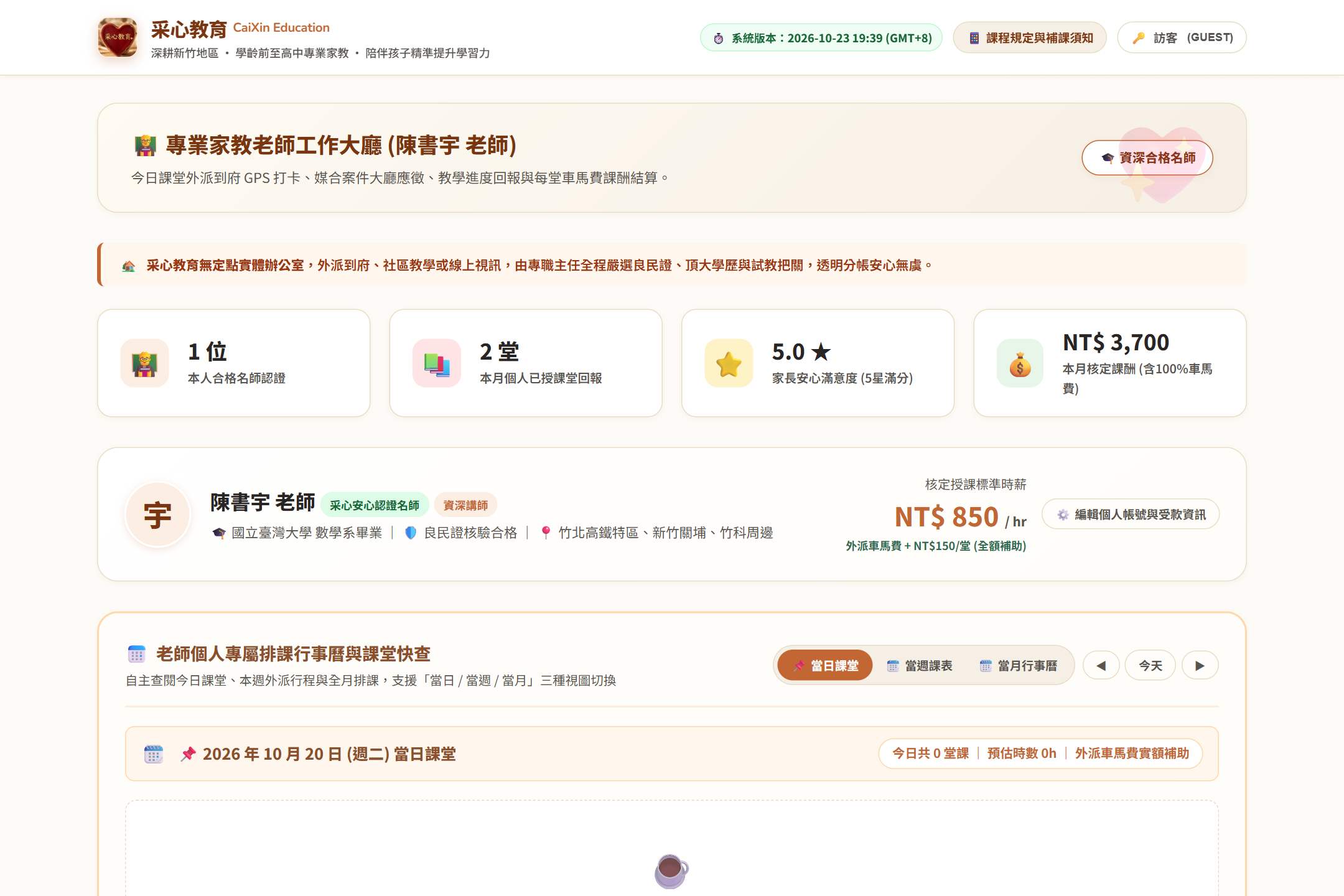Image resolution: width=1344 pixels, height=896 pixels.
Task: Click the 采心教育 site title
Action: pyautogui.click(x=189, y=29)
